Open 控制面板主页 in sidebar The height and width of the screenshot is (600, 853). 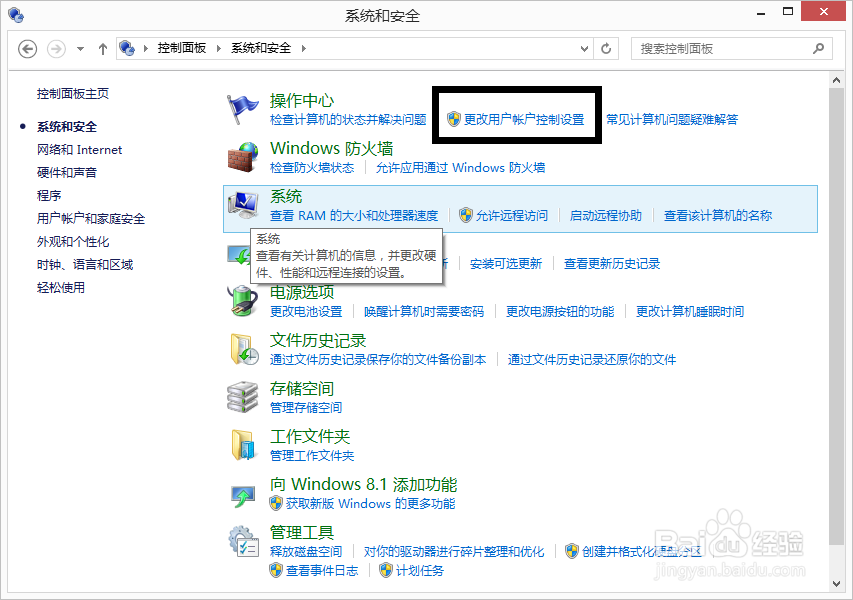(73, 94)
